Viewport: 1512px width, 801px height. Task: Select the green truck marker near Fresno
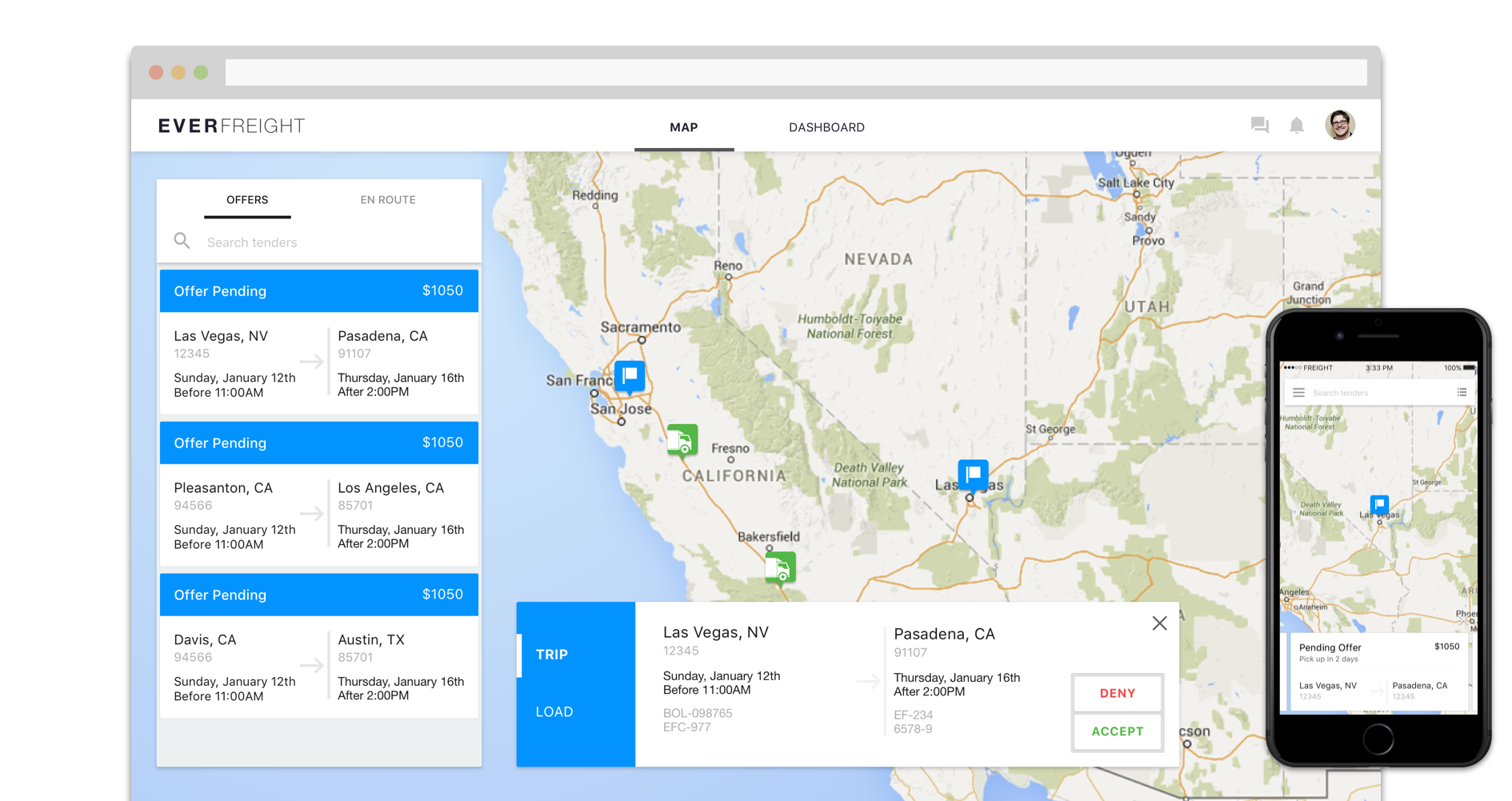click(682, 439)
